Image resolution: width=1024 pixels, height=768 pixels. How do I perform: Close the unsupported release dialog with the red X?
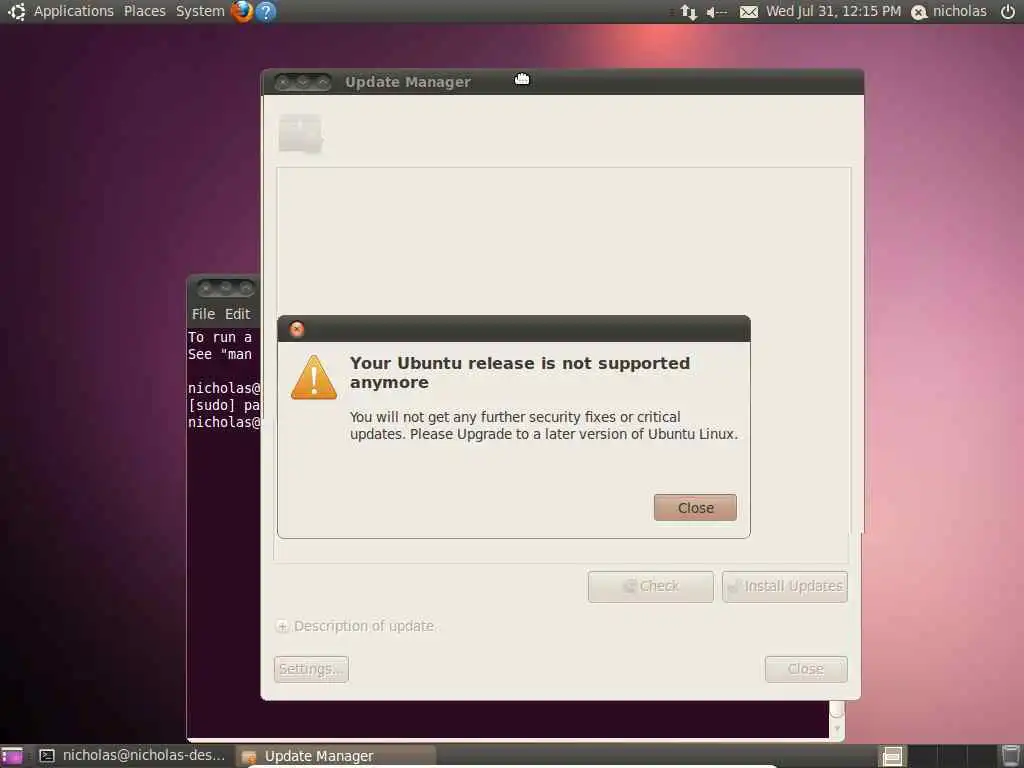pyautogui.click(x=296, y=329)
